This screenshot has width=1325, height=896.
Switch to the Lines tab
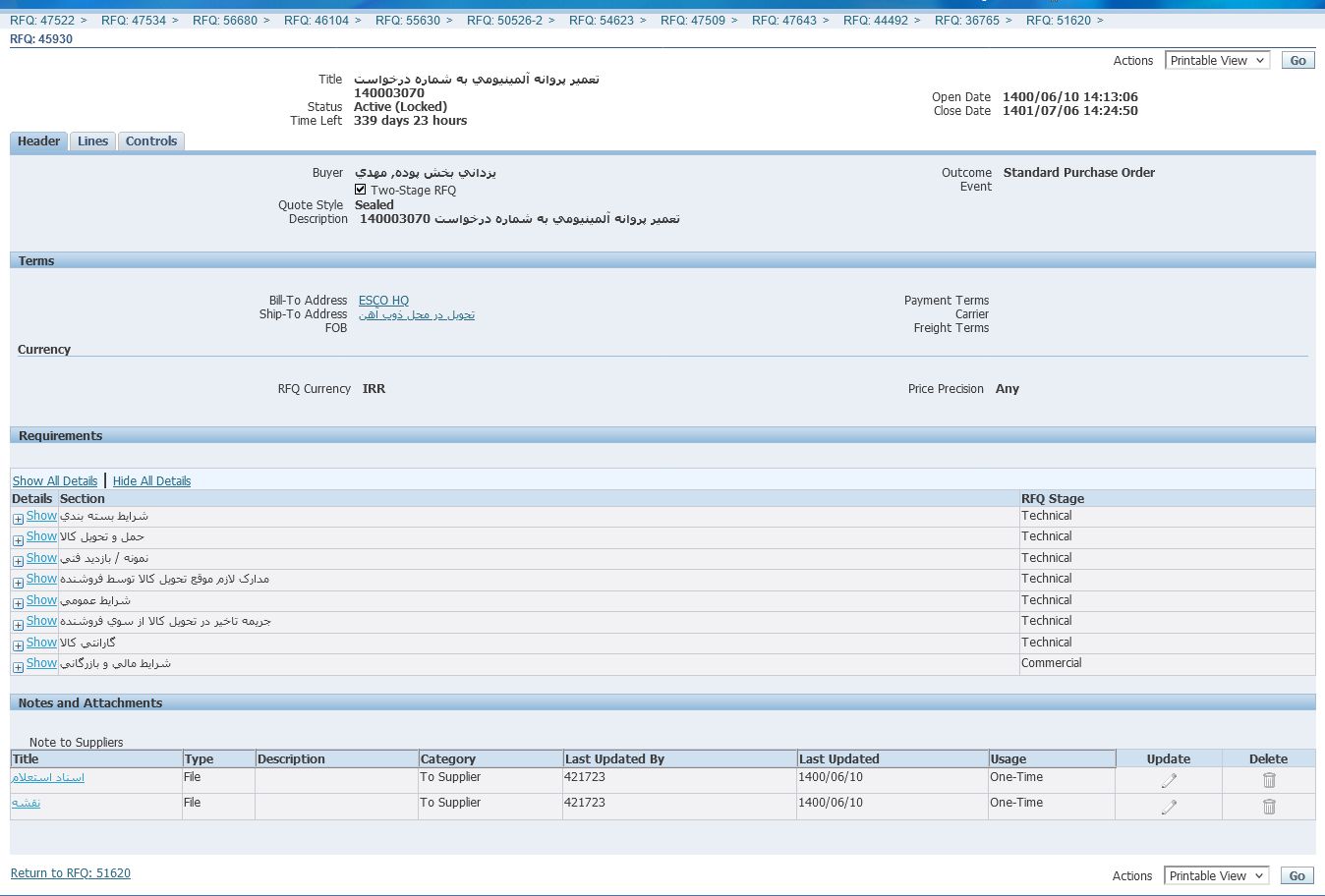pos(92,141)
